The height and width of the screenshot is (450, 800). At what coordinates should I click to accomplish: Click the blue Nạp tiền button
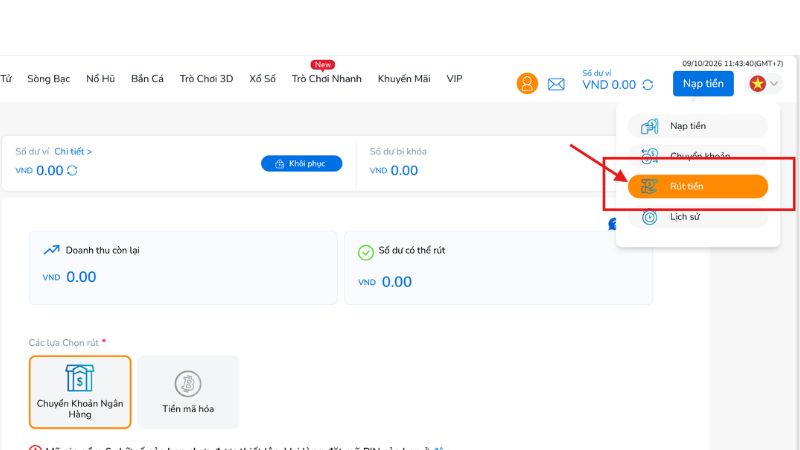point(703,84)
